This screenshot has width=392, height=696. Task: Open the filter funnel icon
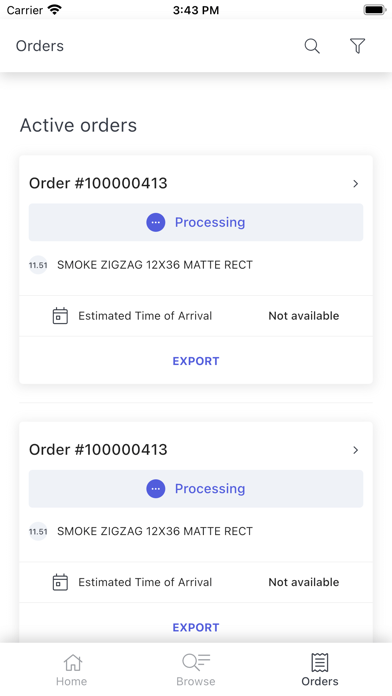click(x=357, y=46)
